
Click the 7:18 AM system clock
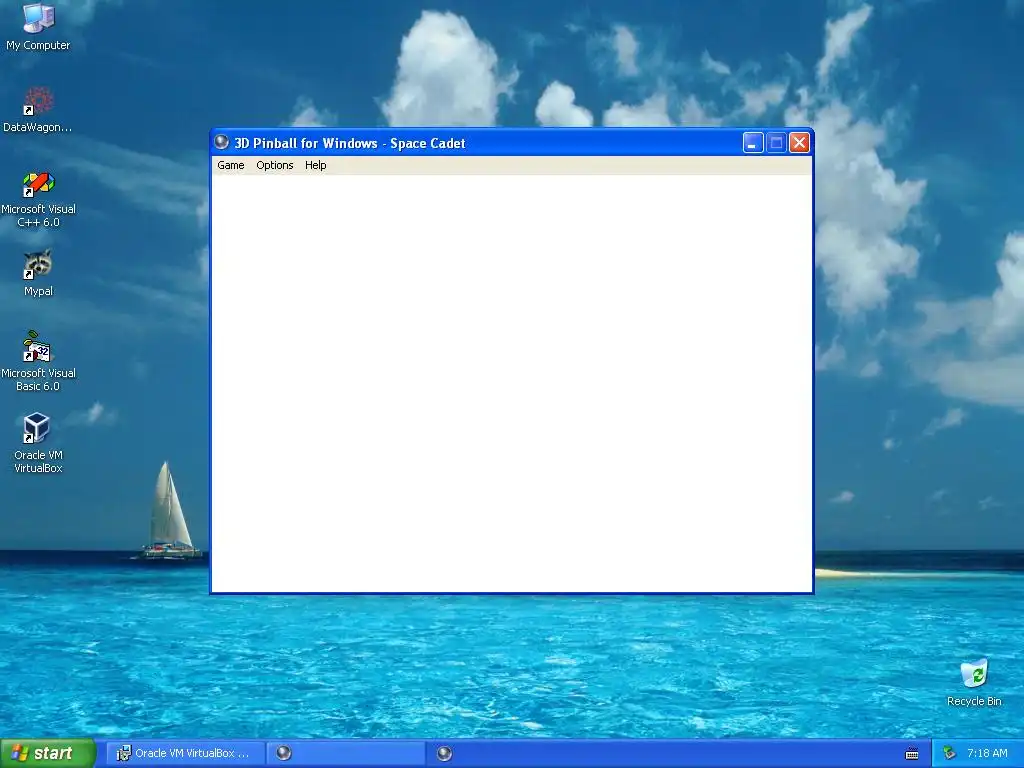pyautogui.click(x=987, y=753)
